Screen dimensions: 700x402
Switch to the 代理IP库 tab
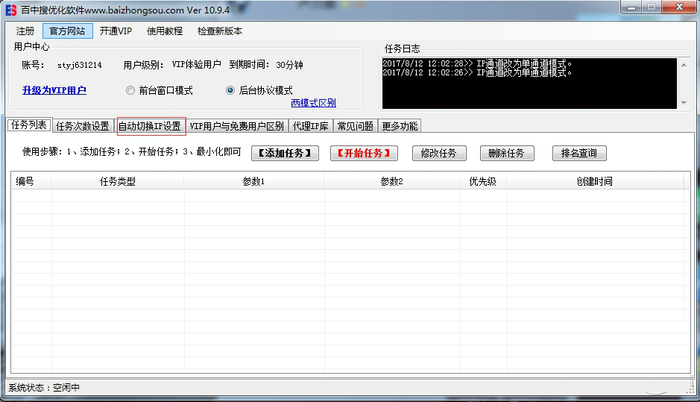(310, 127)
